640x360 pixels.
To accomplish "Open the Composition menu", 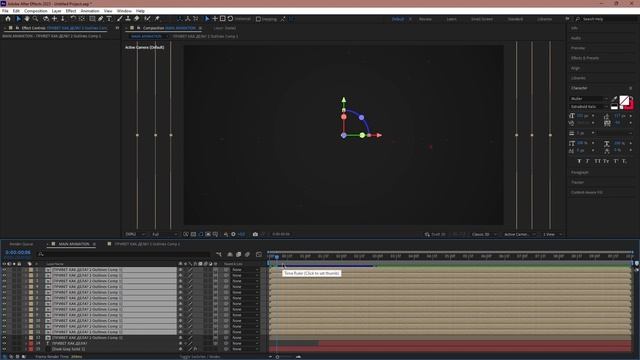I will pyautogui.click(x=36, y=11).
